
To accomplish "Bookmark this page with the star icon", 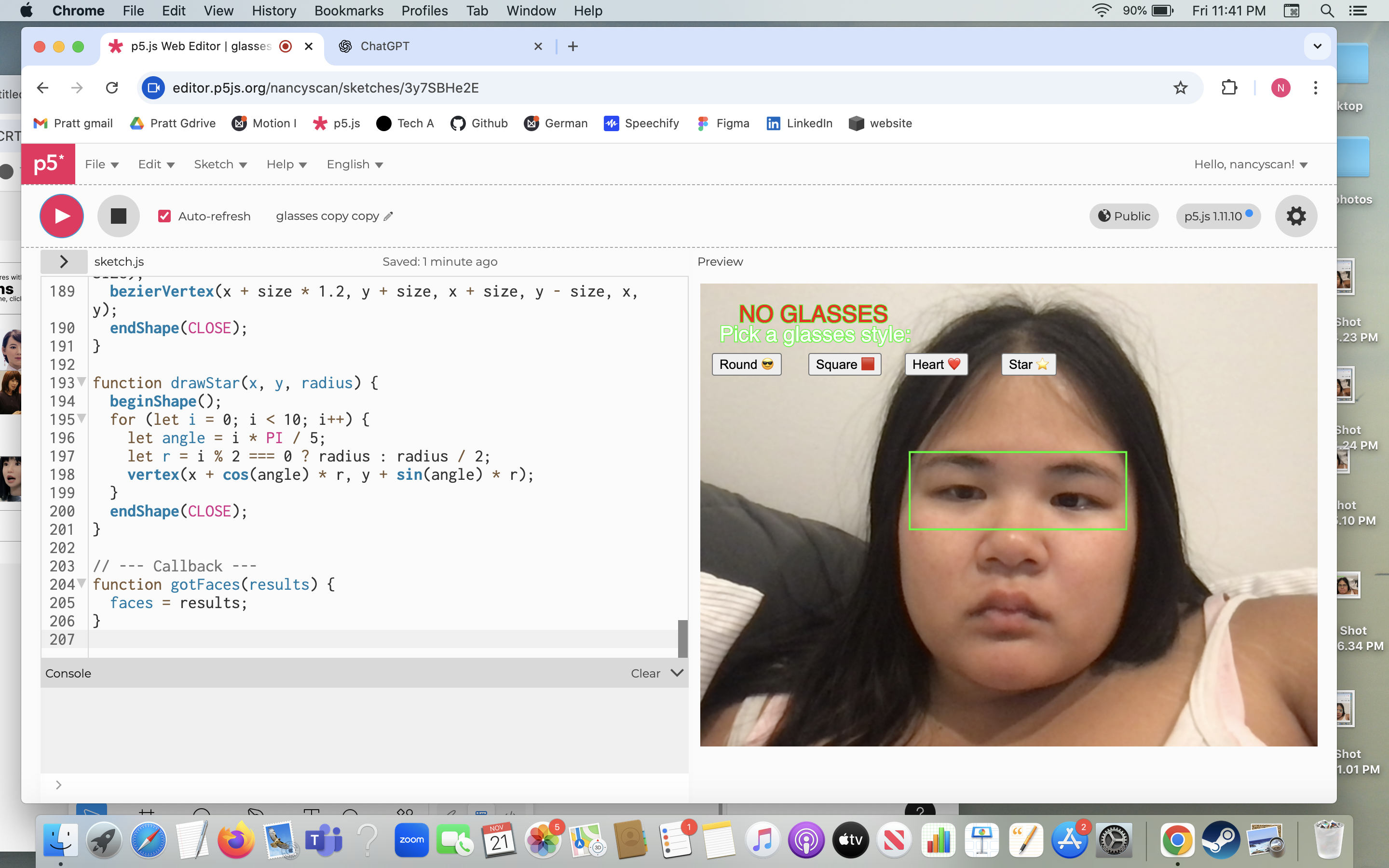I will 1180,88.
